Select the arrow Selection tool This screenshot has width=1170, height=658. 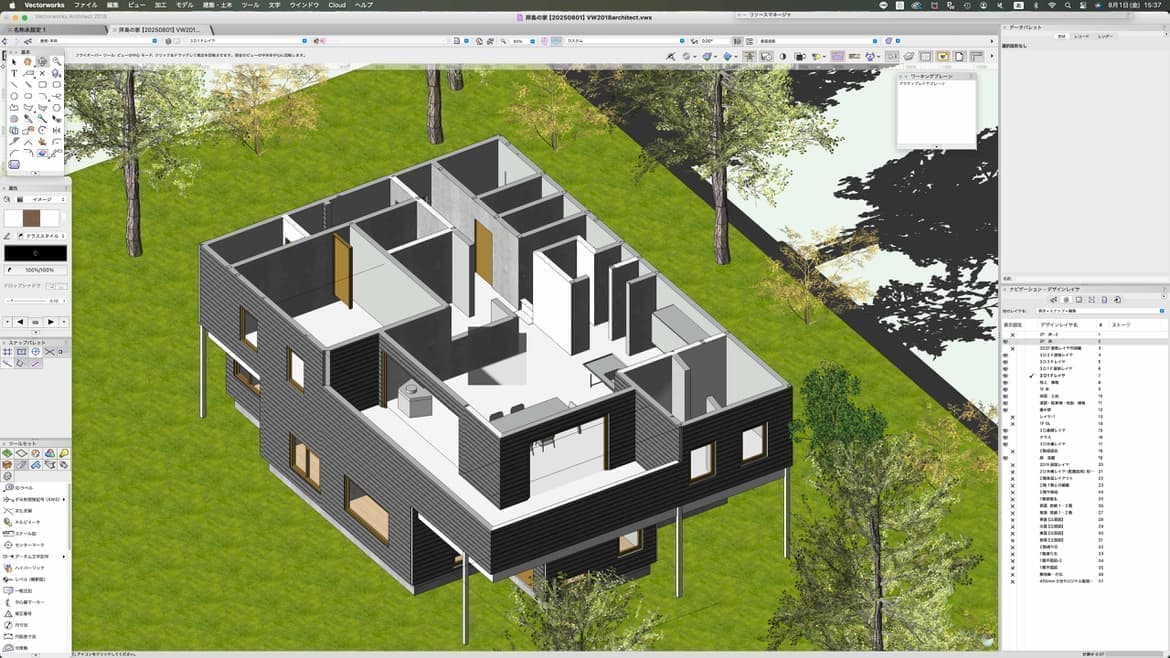click(x=14, y=62)
